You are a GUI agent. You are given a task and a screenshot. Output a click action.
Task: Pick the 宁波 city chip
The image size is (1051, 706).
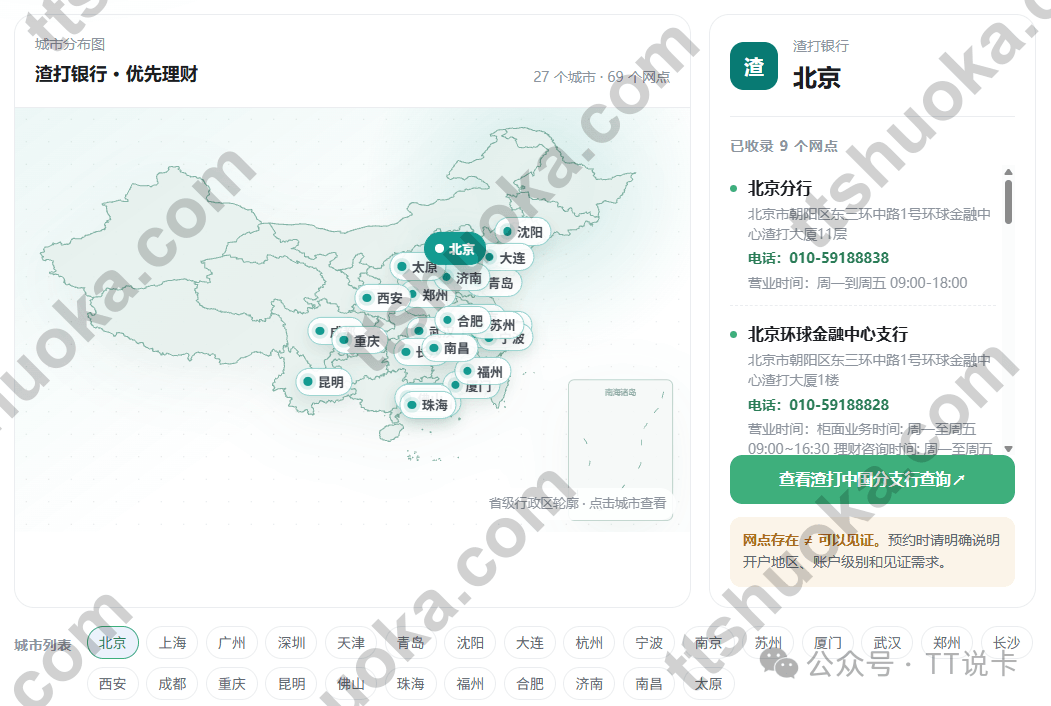click(649, 643)
